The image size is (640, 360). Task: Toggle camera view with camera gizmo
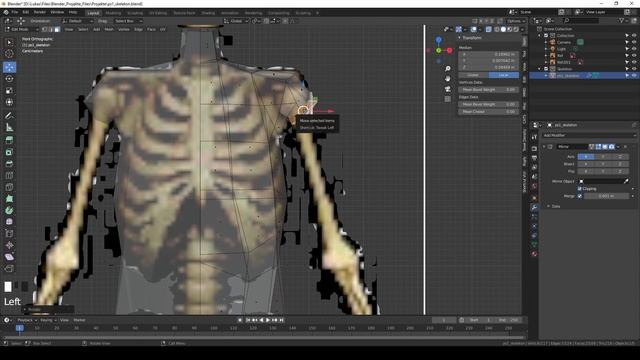click(x=448, y=89)
